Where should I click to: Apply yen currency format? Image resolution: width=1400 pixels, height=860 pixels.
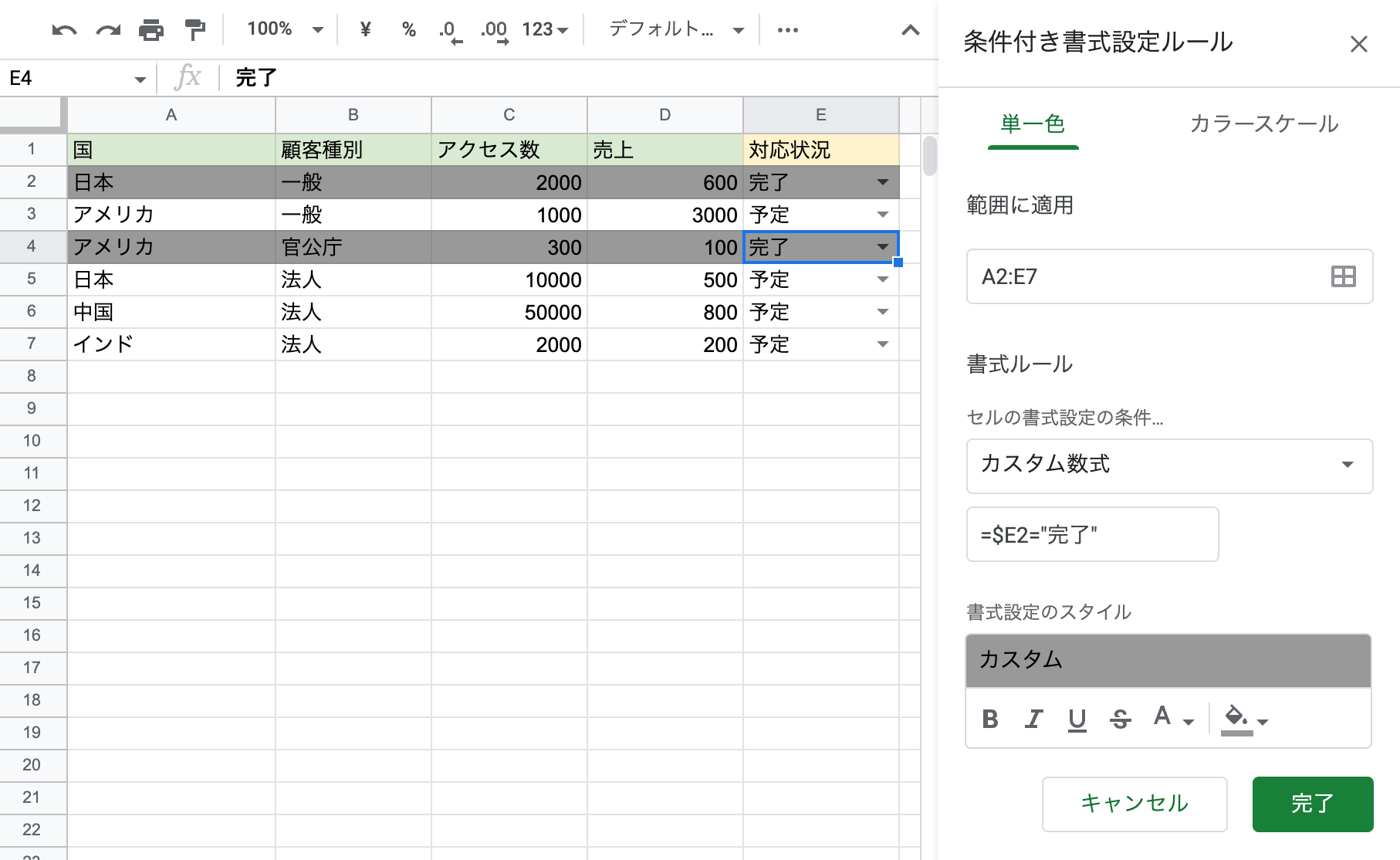[x=365, y=30]
